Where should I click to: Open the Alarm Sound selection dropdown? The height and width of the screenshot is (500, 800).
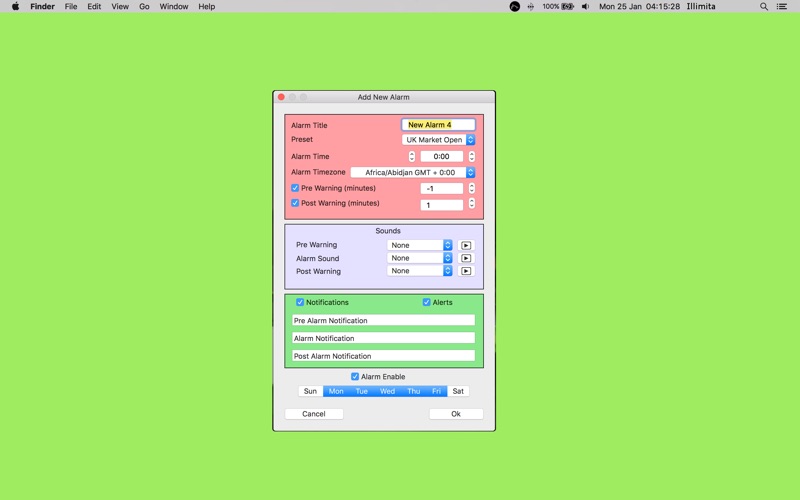[x=420, y=258]
